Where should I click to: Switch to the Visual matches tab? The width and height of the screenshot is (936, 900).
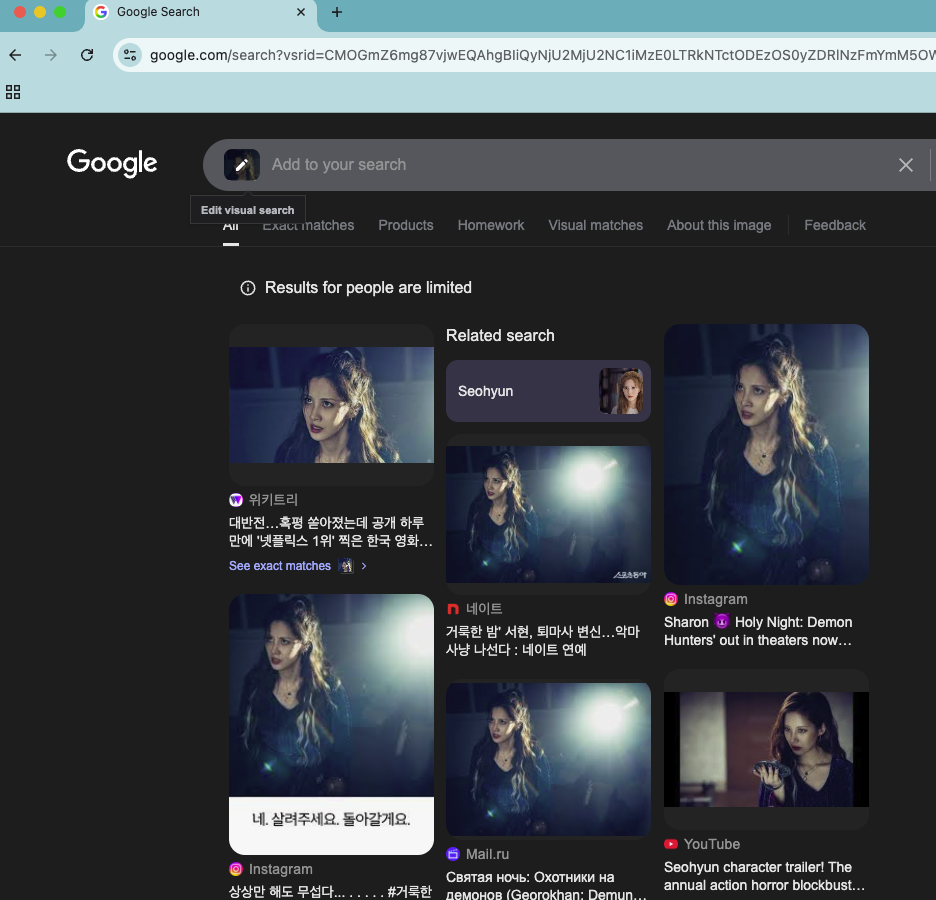[x=595, y=225]
